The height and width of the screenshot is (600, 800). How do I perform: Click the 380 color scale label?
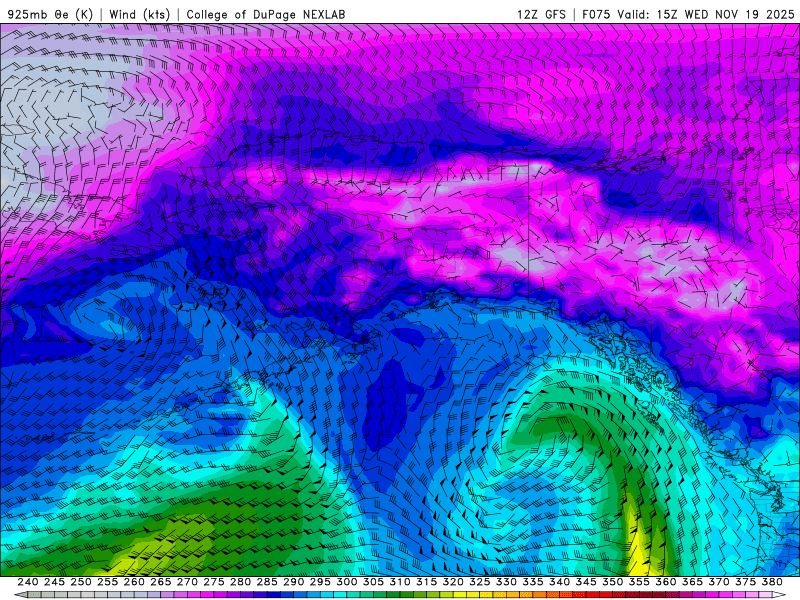[x=772, y=582]
